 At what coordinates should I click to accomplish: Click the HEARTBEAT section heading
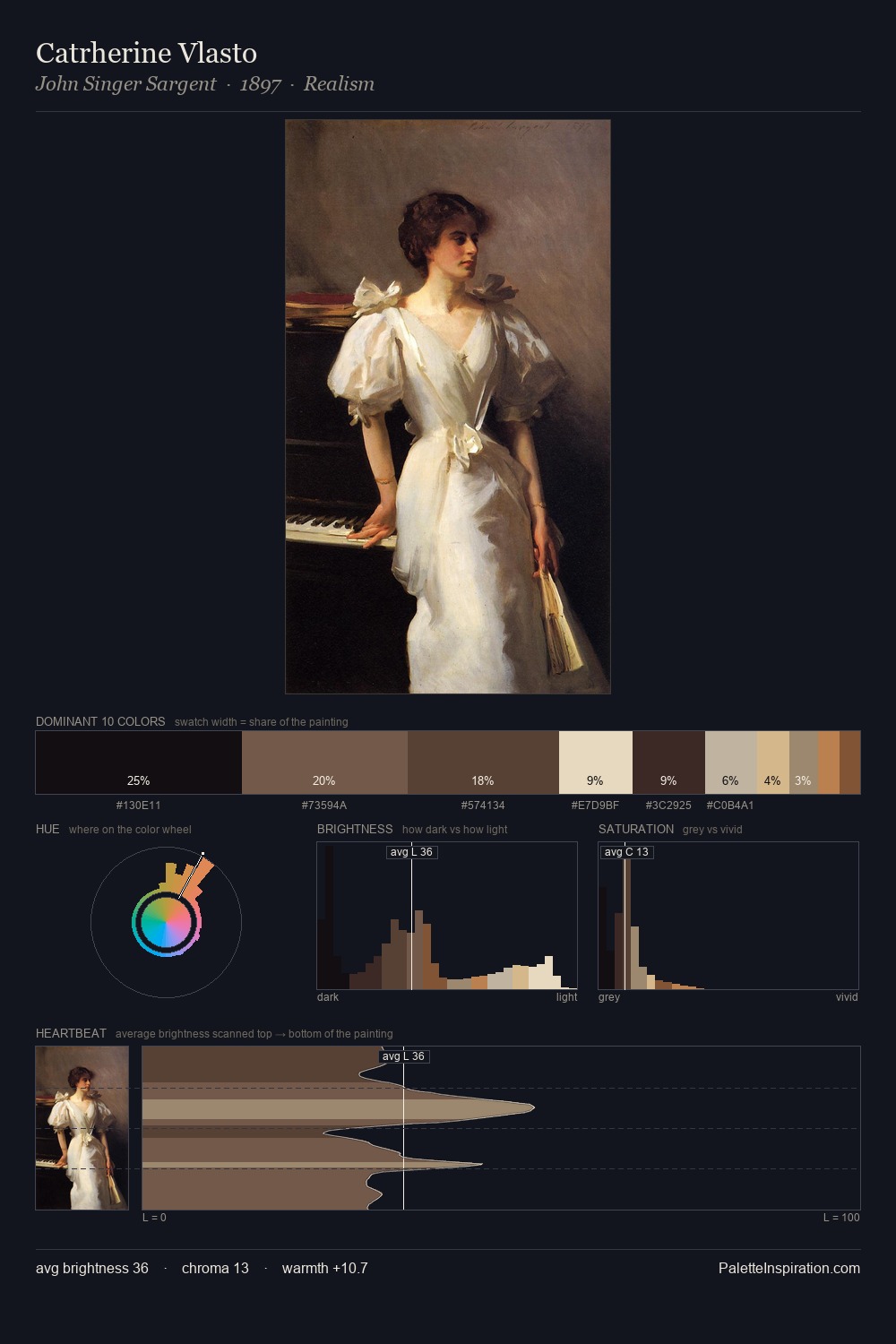point(71,1033)
